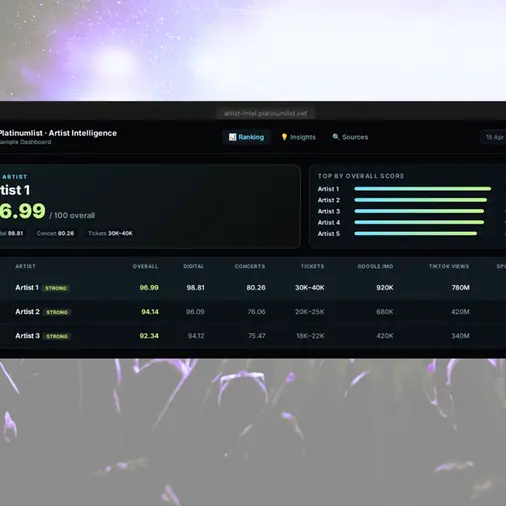Click the STRONG badge beside Artist 2

pos(57,312)
